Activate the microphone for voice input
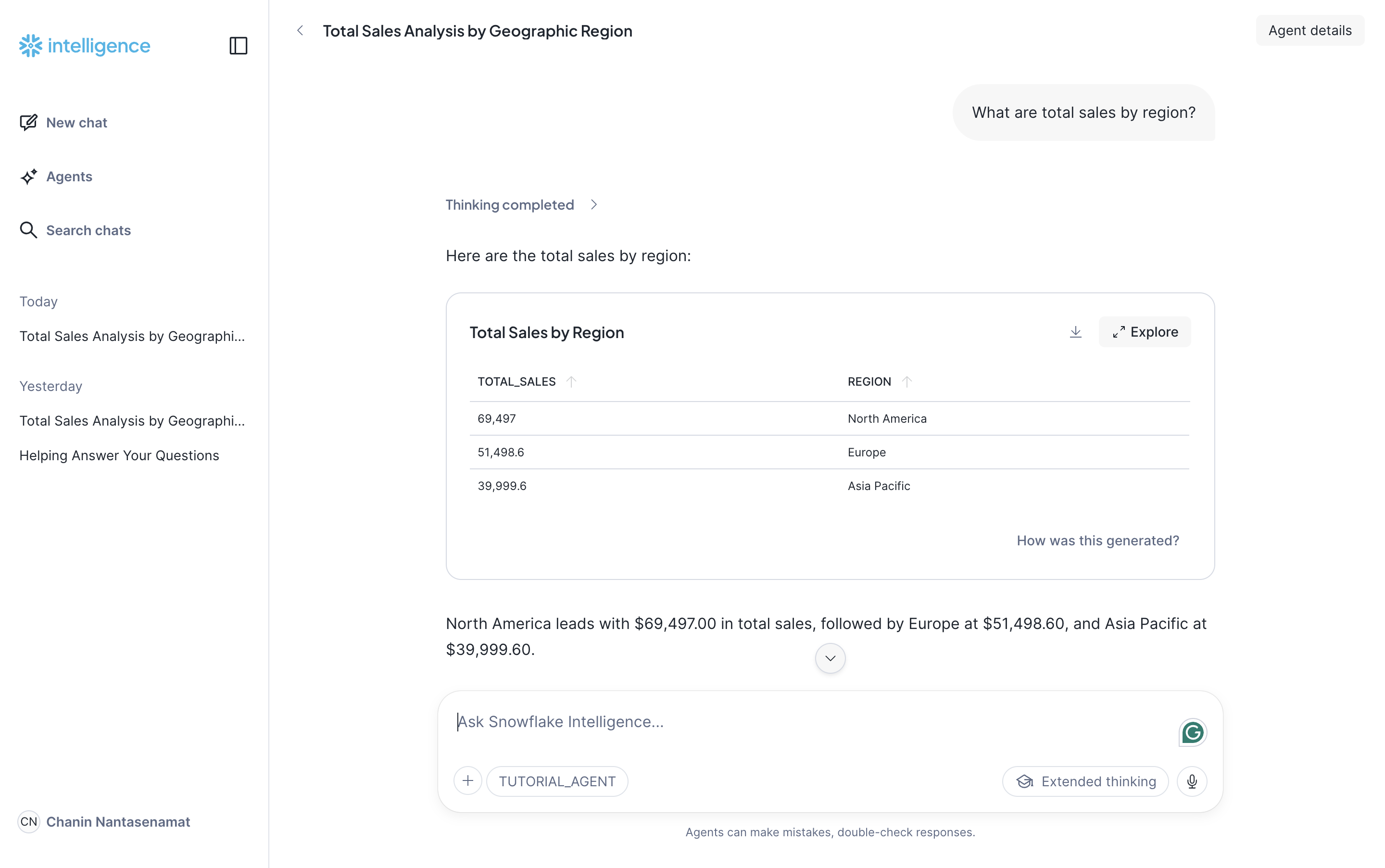 pos(1192,781)
